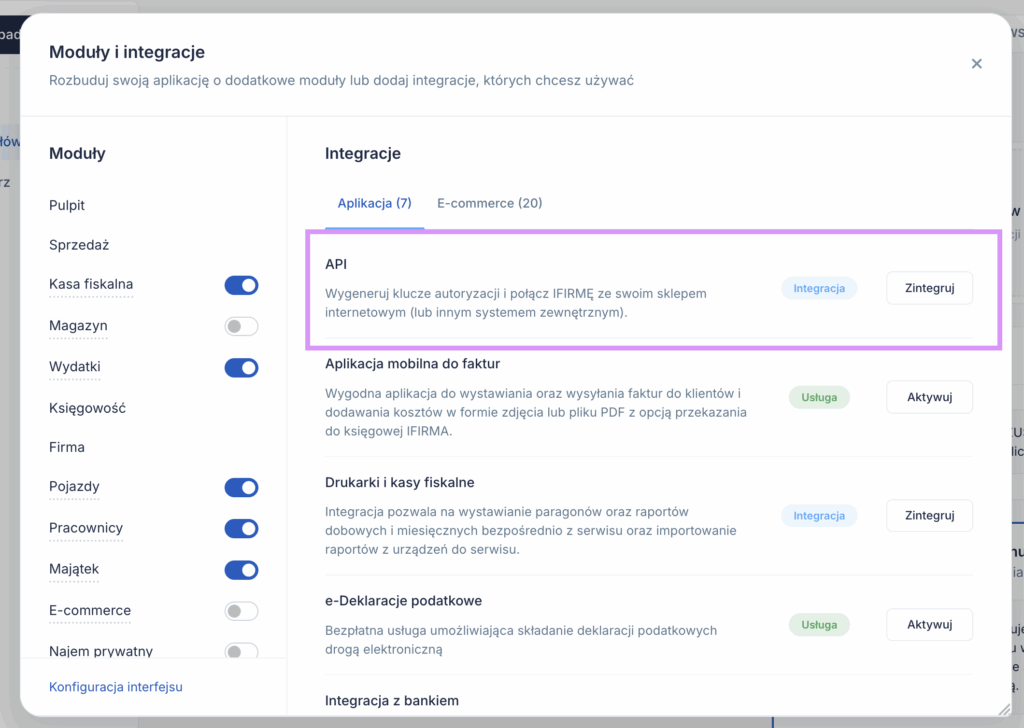The image size is (1024, 728).
Task: Disable the Kasa fiskalna module toggle
Action: 241,286
